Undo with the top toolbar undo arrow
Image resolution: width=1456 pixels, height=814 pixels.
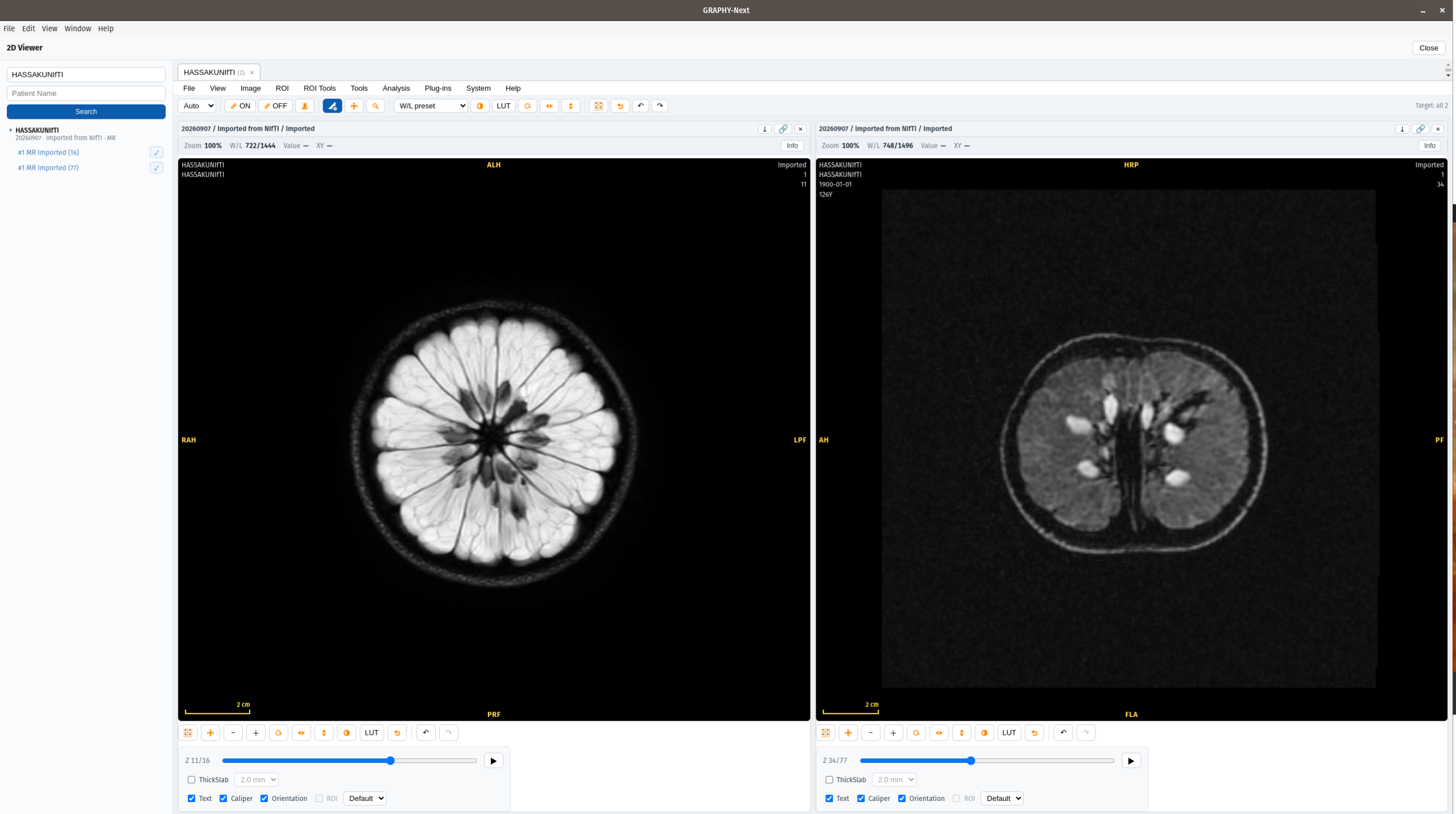coord(640,106)
